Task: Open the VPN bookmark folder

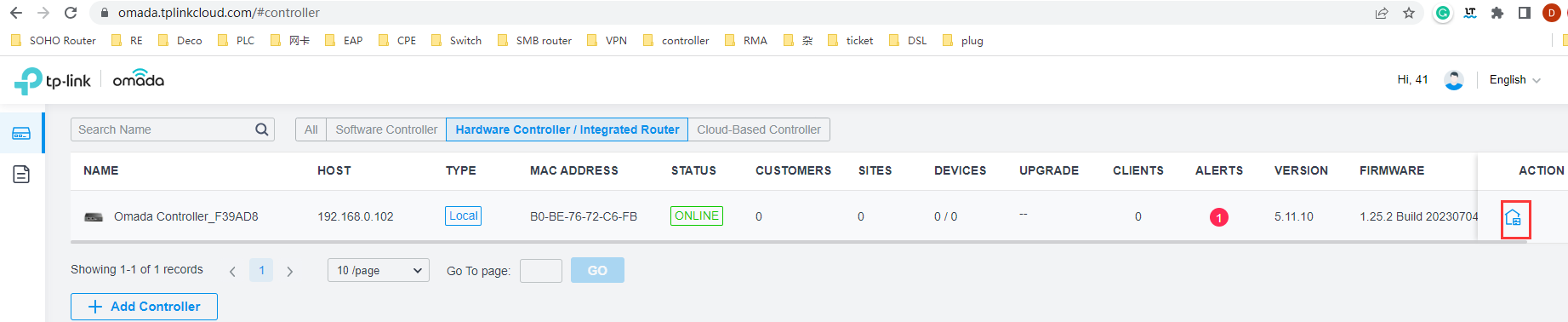Action: pos(607,40)
